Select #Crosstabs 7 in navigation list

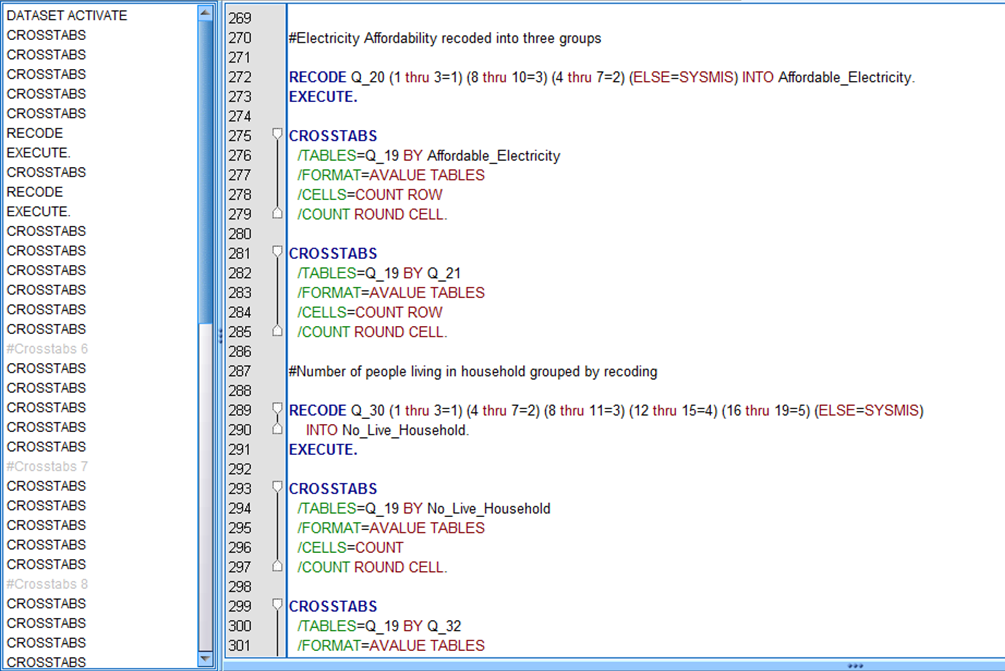pyautogui.click(x=47, y=467)
